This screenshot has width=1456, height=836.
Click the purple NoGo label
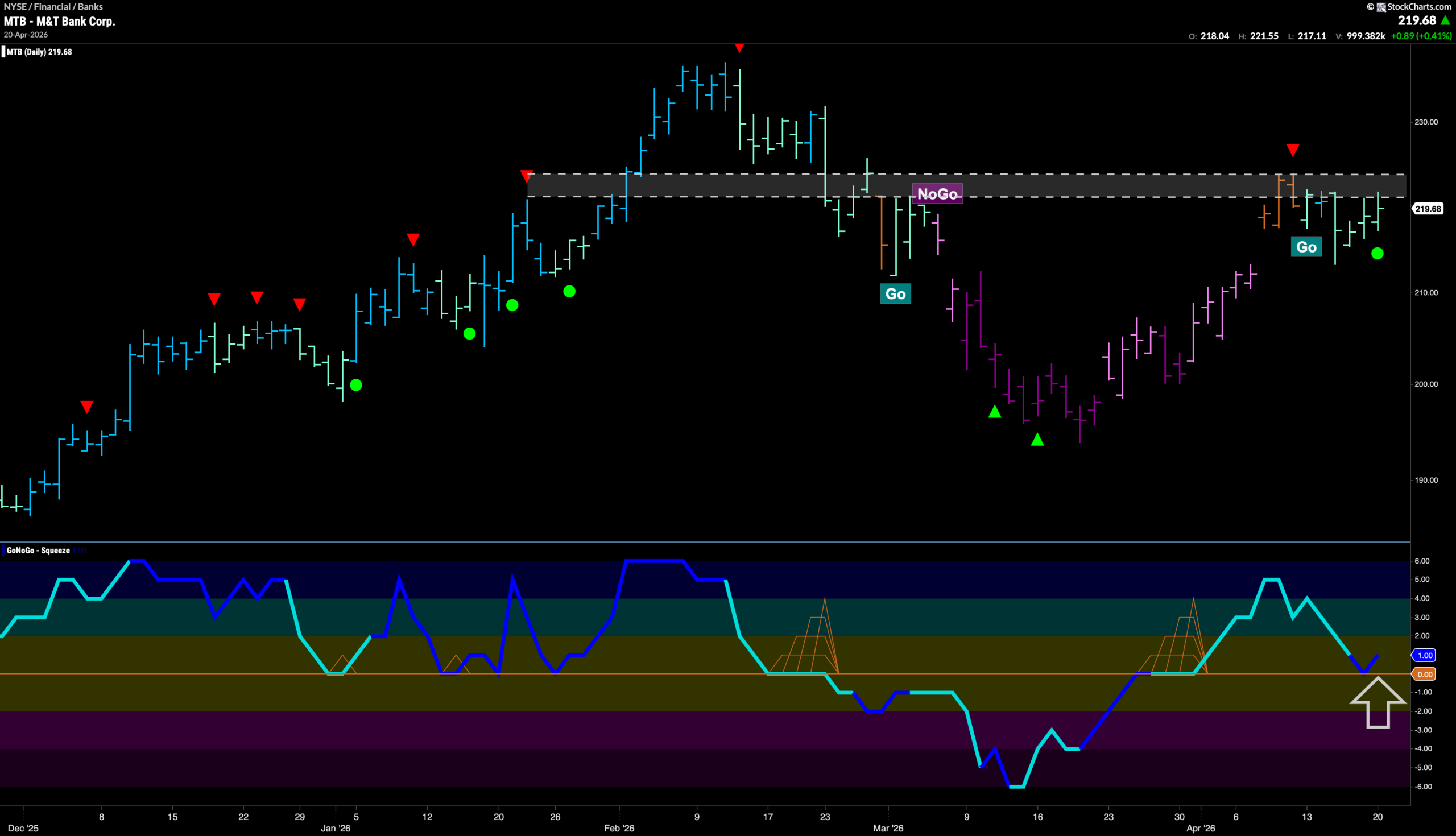937,193
